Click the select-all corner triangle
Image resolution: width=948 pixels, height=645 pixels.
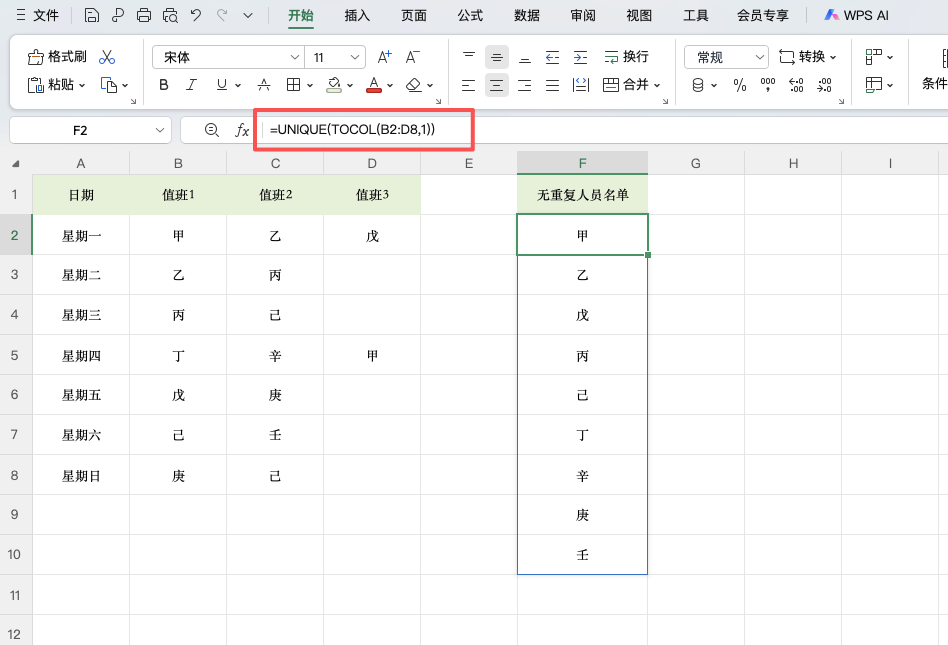[16, 164]
